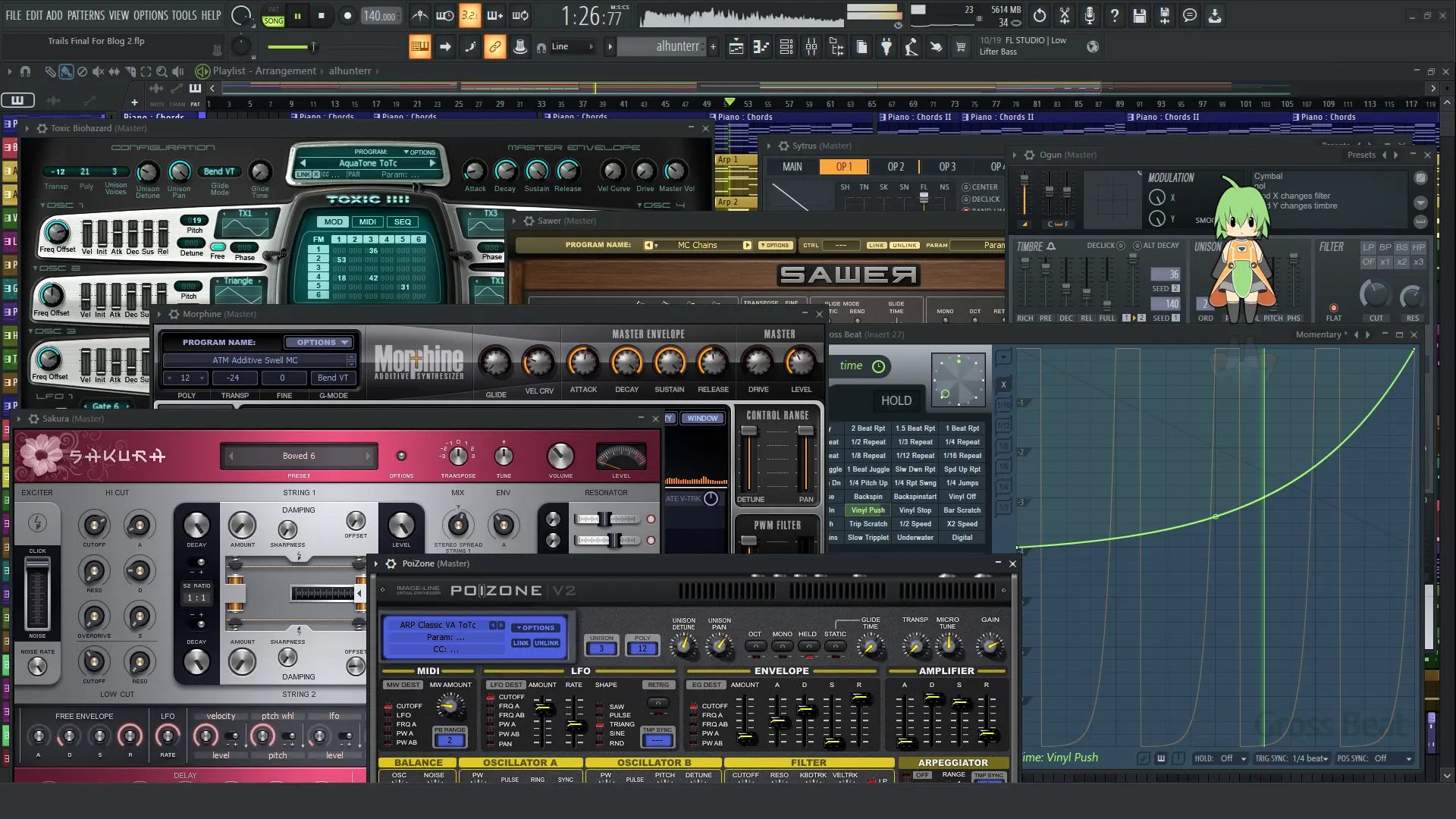Open the Channel rack icon
This screenshot has height=819, width=1456.
[786, 47]
